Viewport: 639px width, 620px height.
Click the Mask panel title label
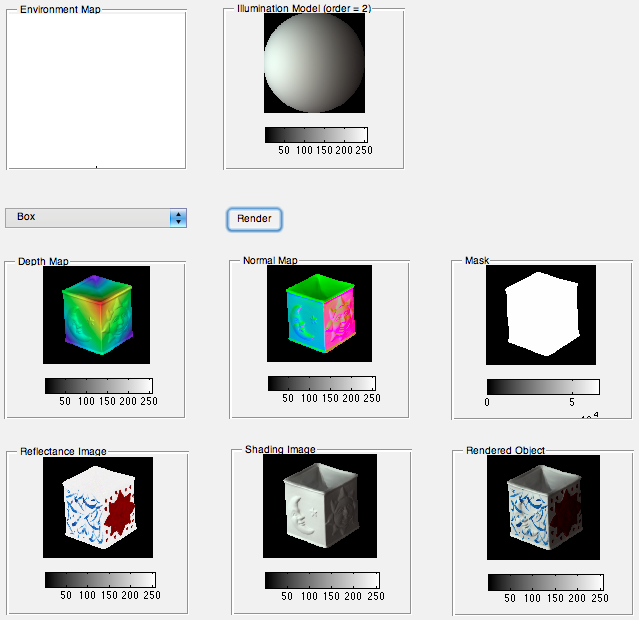477,261
